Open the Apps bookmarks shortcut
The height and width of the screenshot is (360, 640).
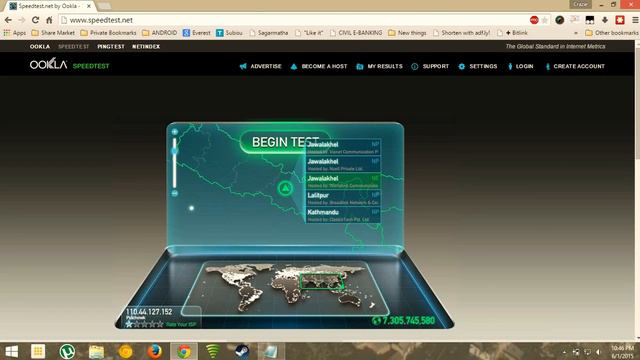pos(15,33)
